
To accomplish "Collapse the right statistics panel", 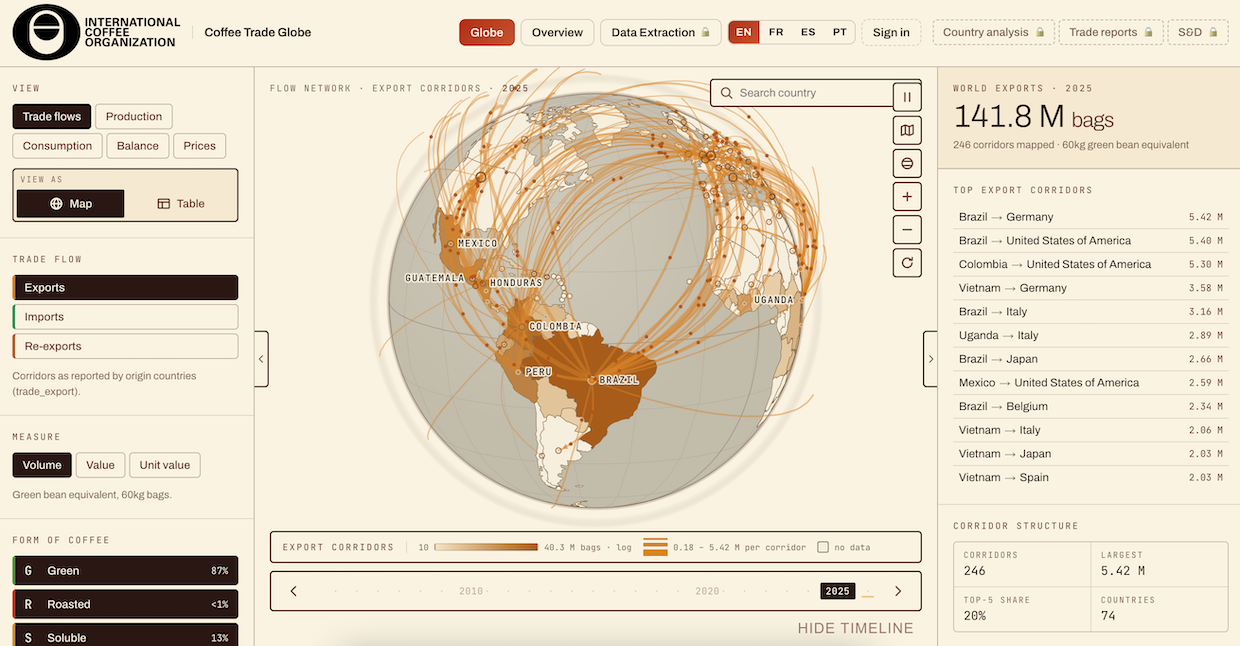I will coord(930,359).
